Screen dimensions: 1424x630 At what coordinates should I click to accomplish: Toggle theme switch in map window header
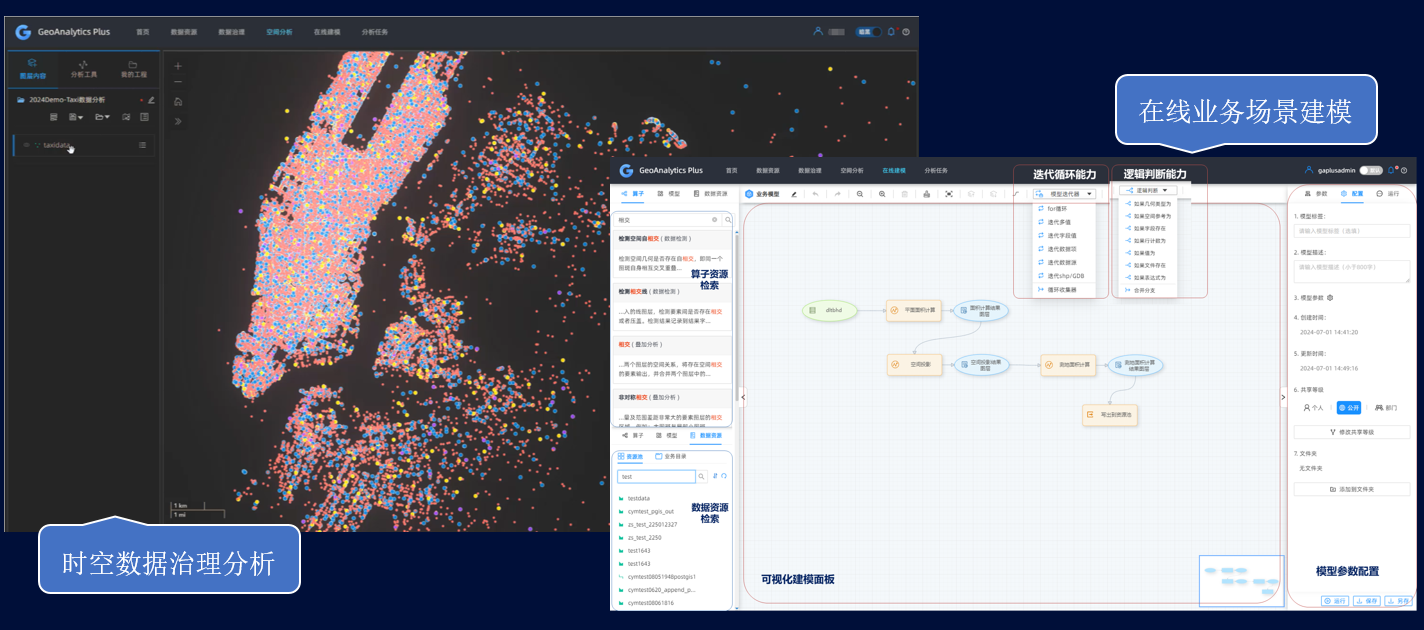(869, 32)
